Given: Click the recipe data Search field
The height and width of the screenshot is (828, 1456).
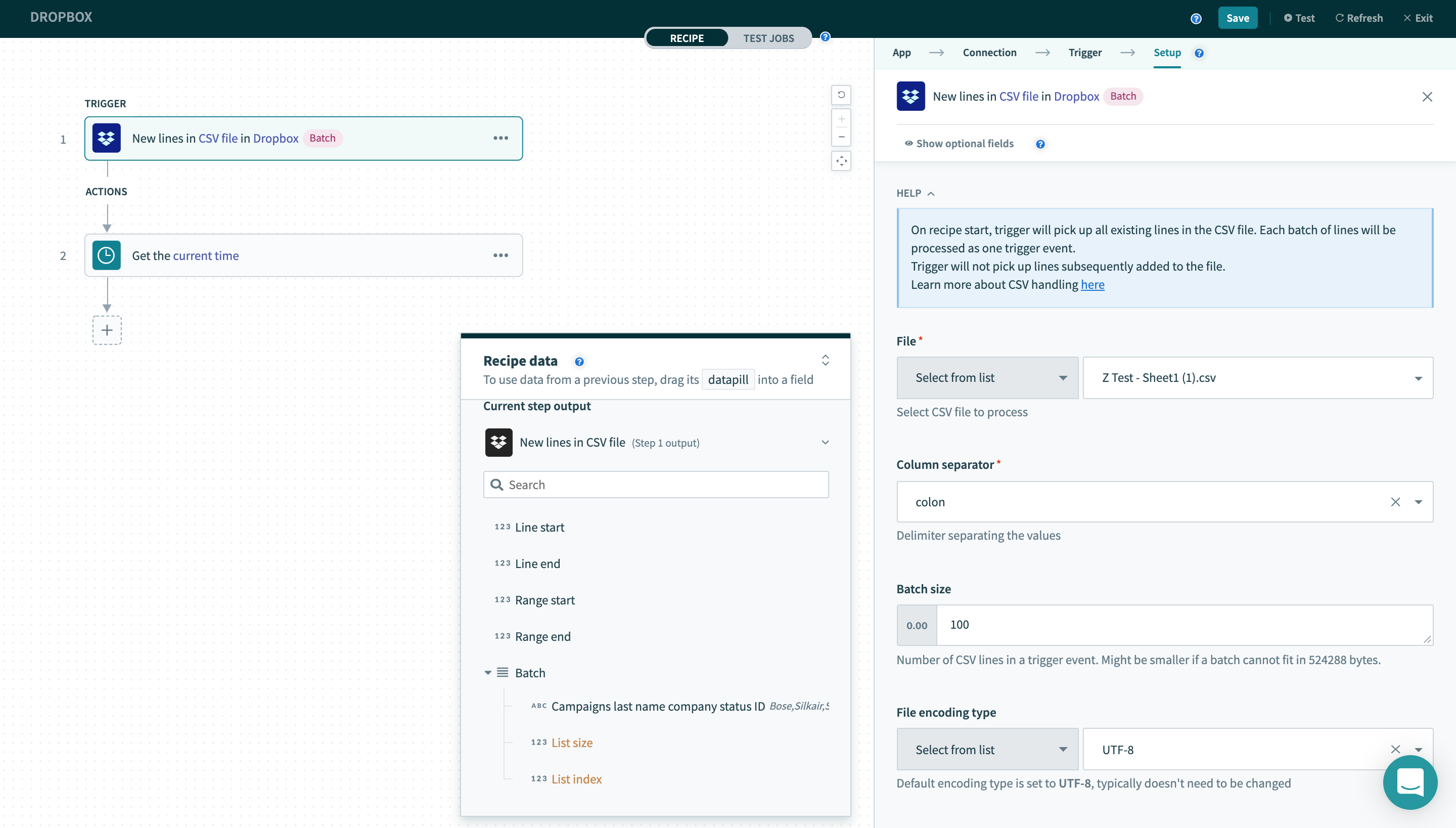Looking at the screenshot, I should [656, 485].
